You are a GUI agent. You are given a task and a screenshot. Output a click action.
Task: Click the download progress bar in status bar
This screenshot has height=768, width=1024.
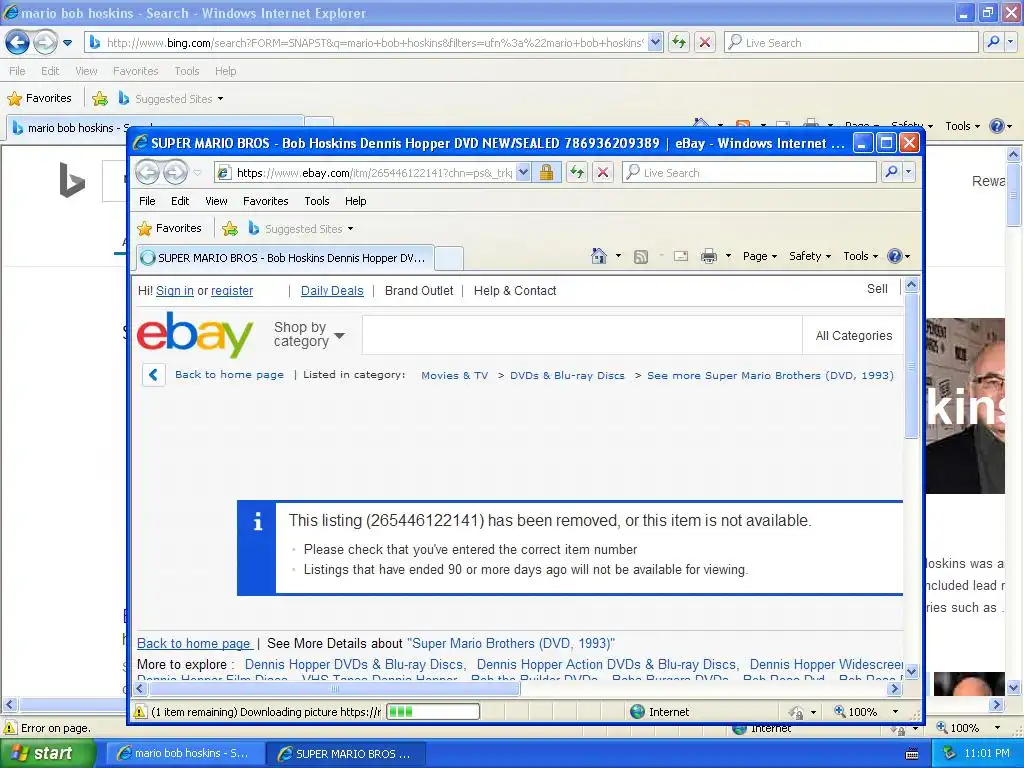coord(433,712)
